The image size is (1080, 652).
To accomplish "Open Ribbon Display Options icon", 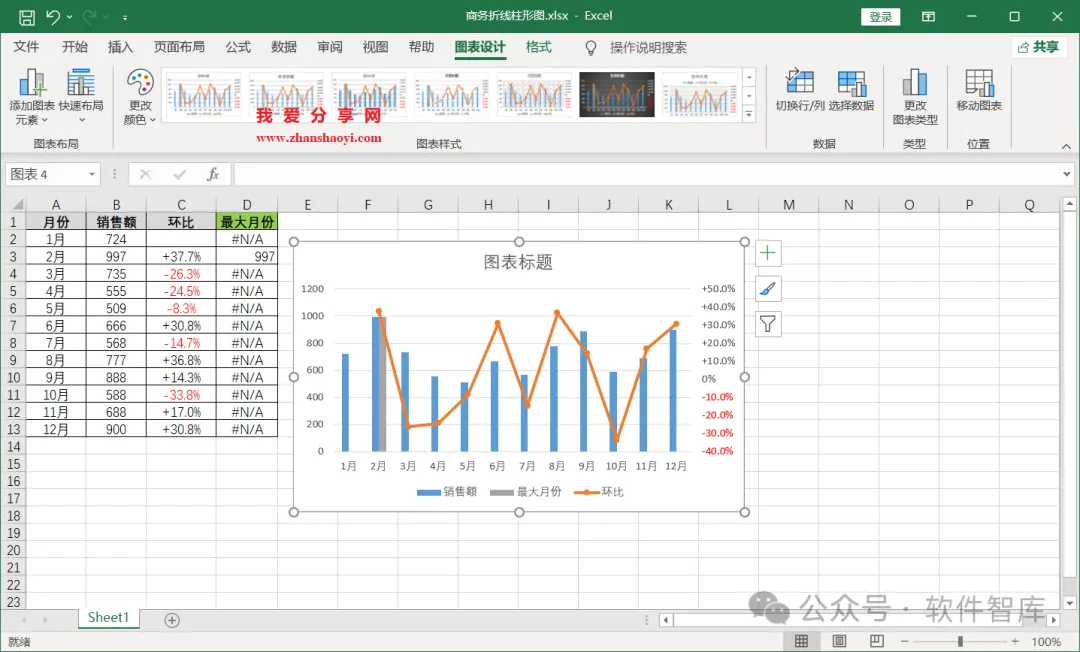I will (928, 17).
